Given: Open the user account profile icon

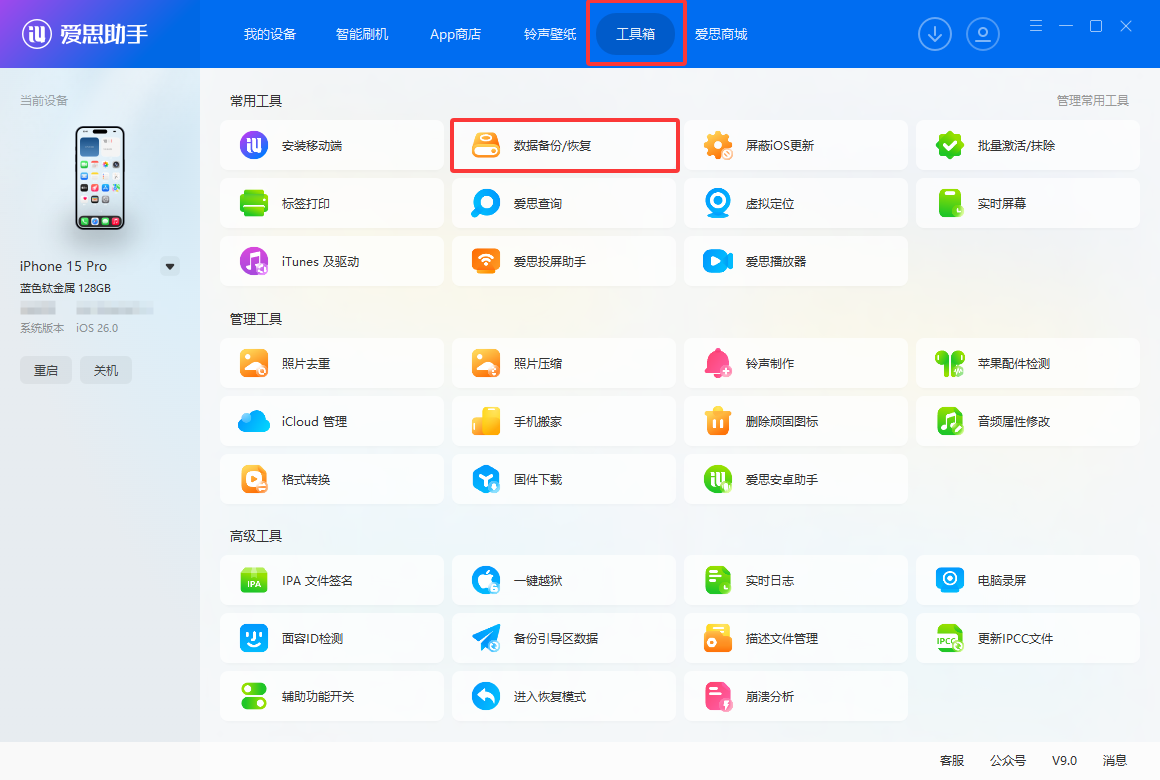Looking at the screenshot, I should (x=983, y=34).
